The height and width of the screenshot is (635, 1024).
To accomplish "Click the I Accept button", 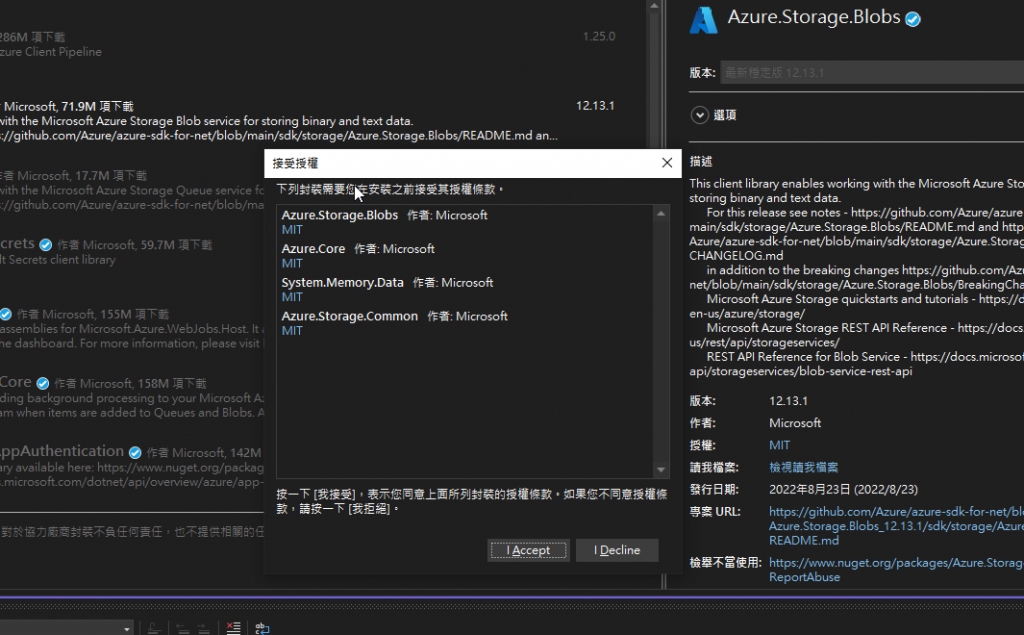I will pyautogui.click(x=528, y=550).
